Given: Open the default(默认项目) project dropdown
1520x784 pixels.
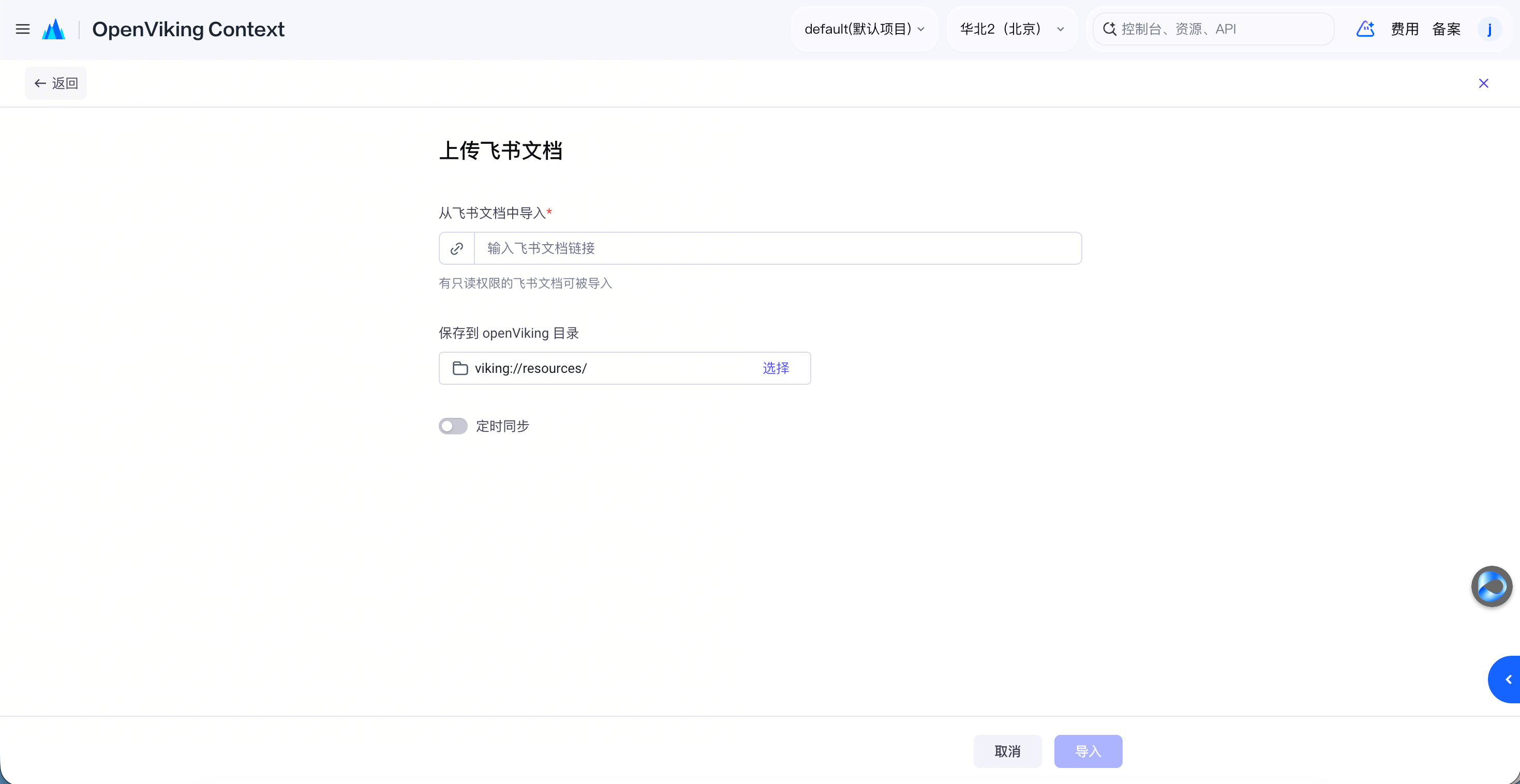Looking at the screenshot, I should click(865, 29).
